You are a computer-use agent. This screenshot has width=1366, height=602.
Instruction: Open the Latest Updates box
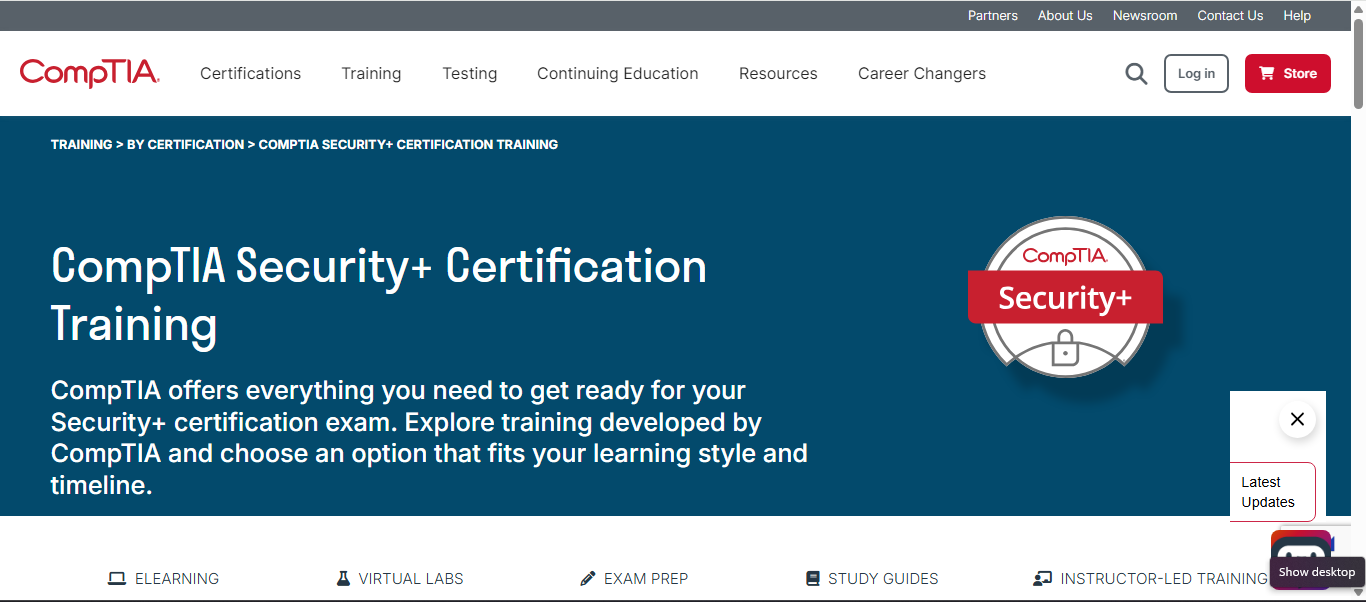pyautogui.click(x=1273, y=492)
